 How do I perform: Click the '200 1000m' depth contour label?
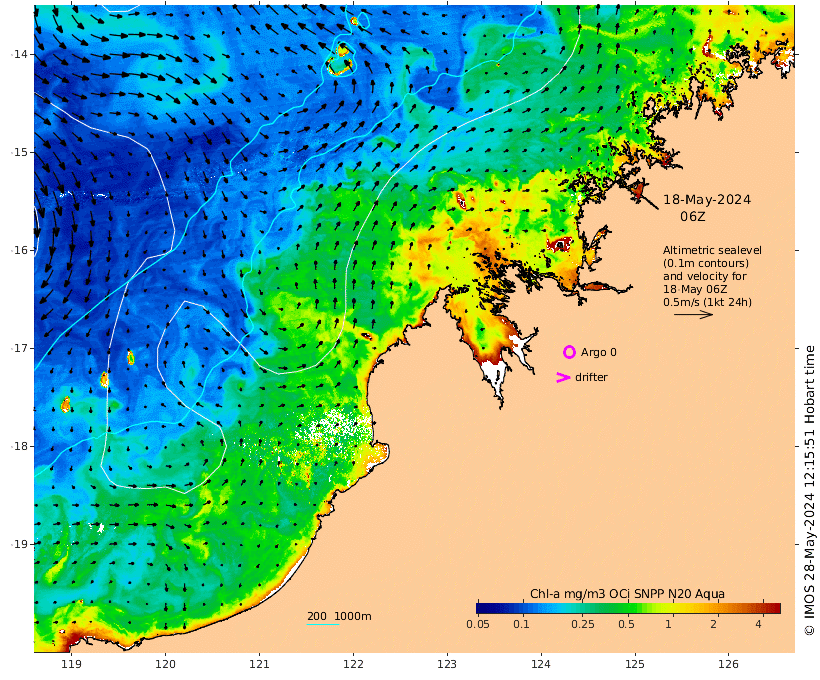[x=339, y=616]
